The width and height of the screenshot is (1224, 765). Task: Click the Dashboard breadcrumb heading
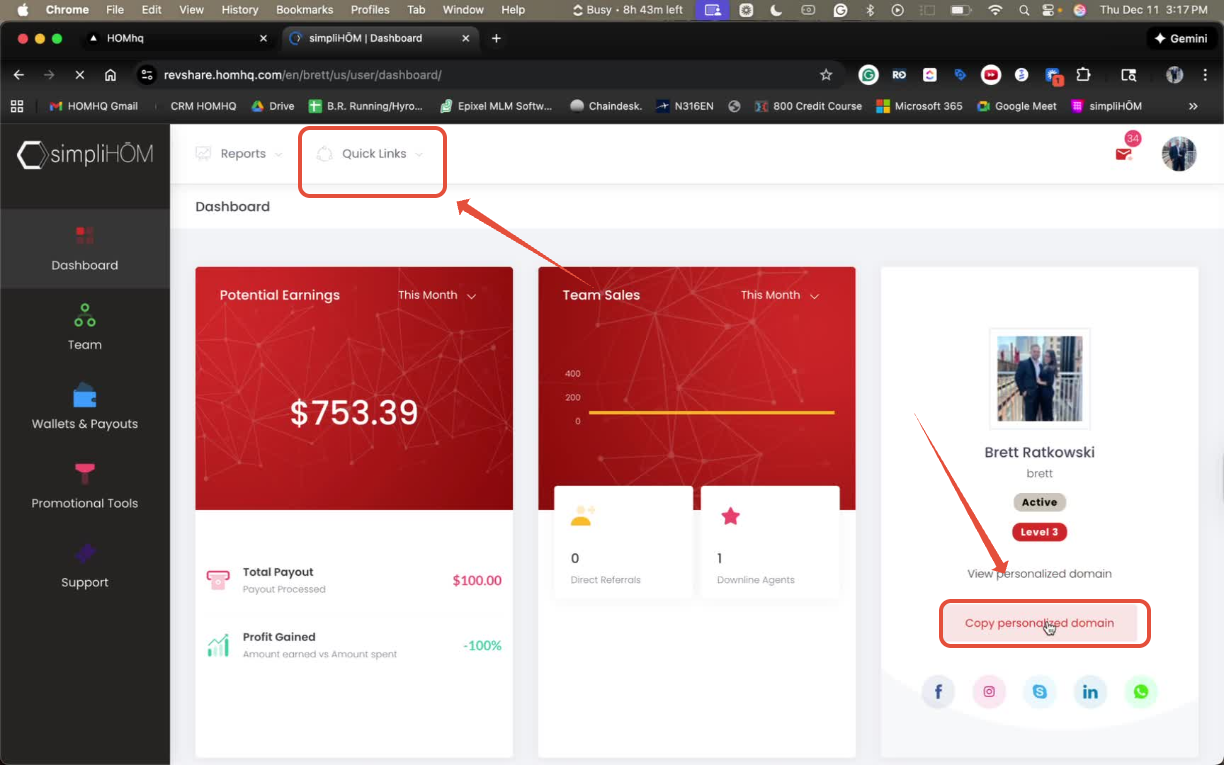232,207
